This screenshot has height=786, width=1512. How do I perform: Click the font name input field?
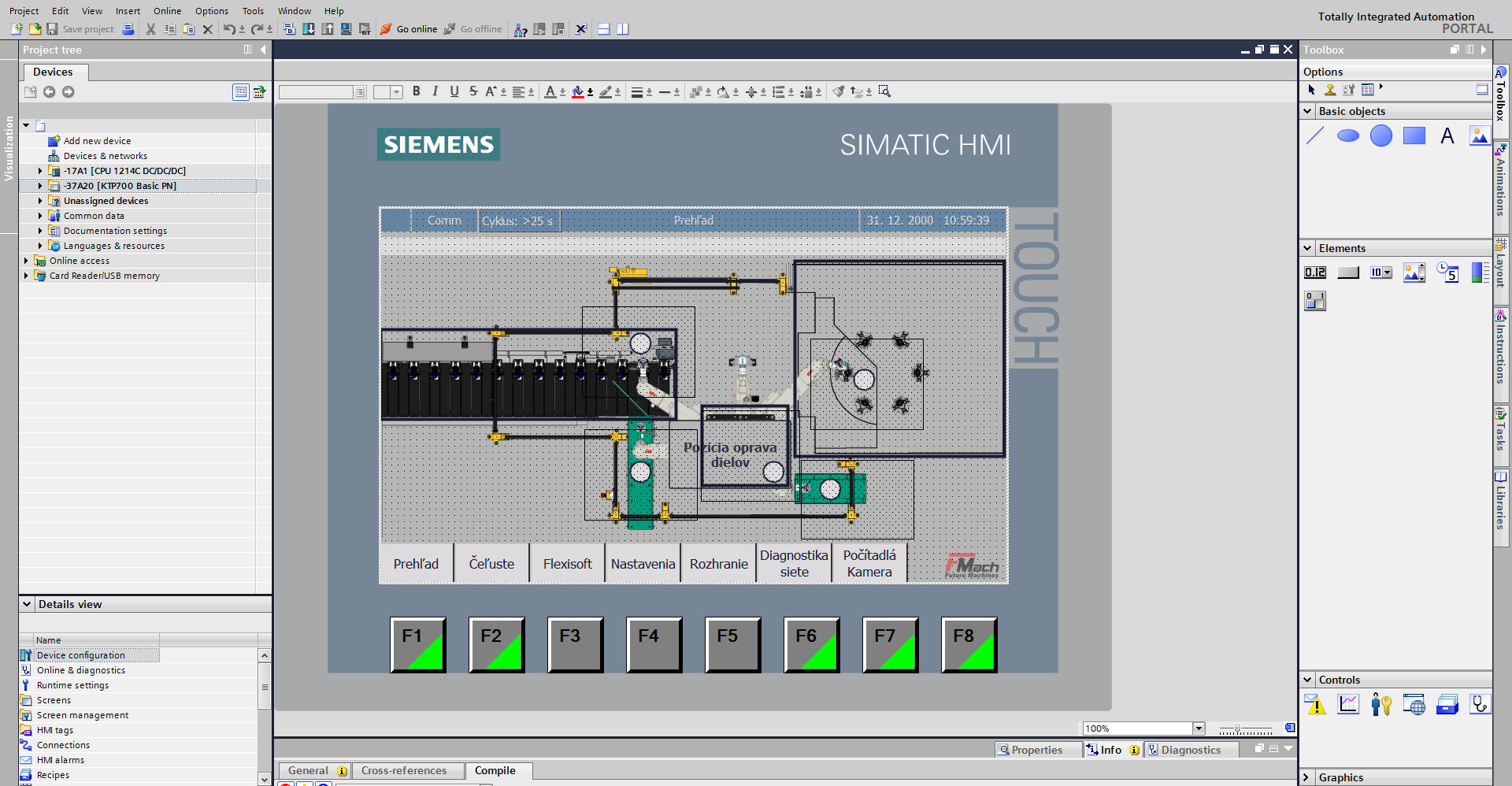[317, 92]
